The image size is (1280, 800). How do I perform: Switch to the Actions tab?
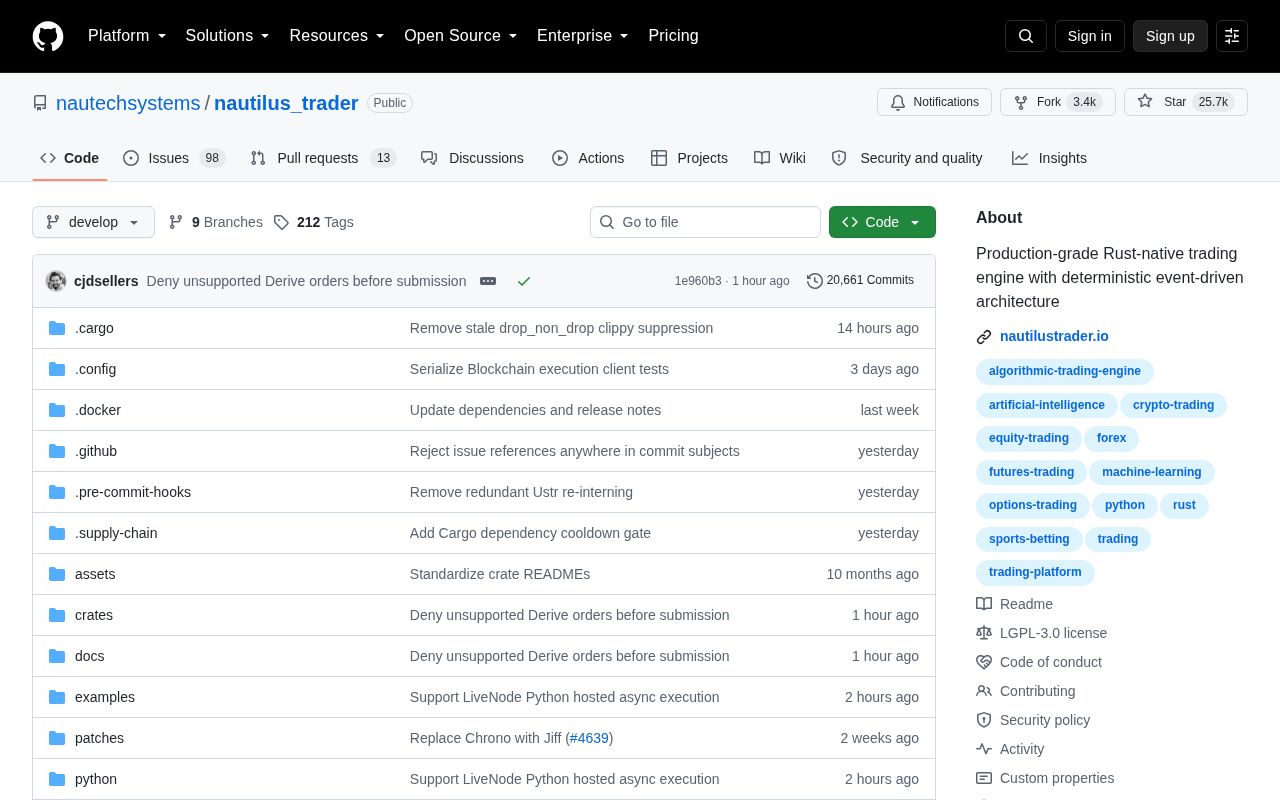click(588, 158)
